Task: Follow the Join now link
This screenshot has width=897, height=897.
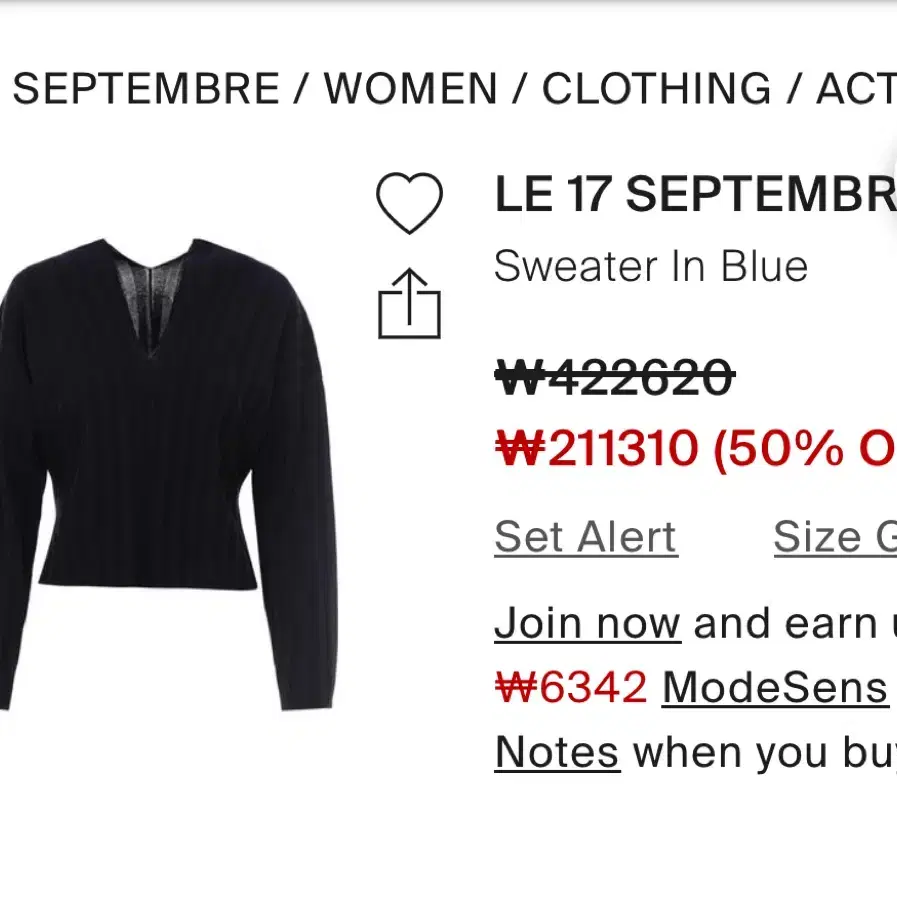Action: click(x=588, y=624)
